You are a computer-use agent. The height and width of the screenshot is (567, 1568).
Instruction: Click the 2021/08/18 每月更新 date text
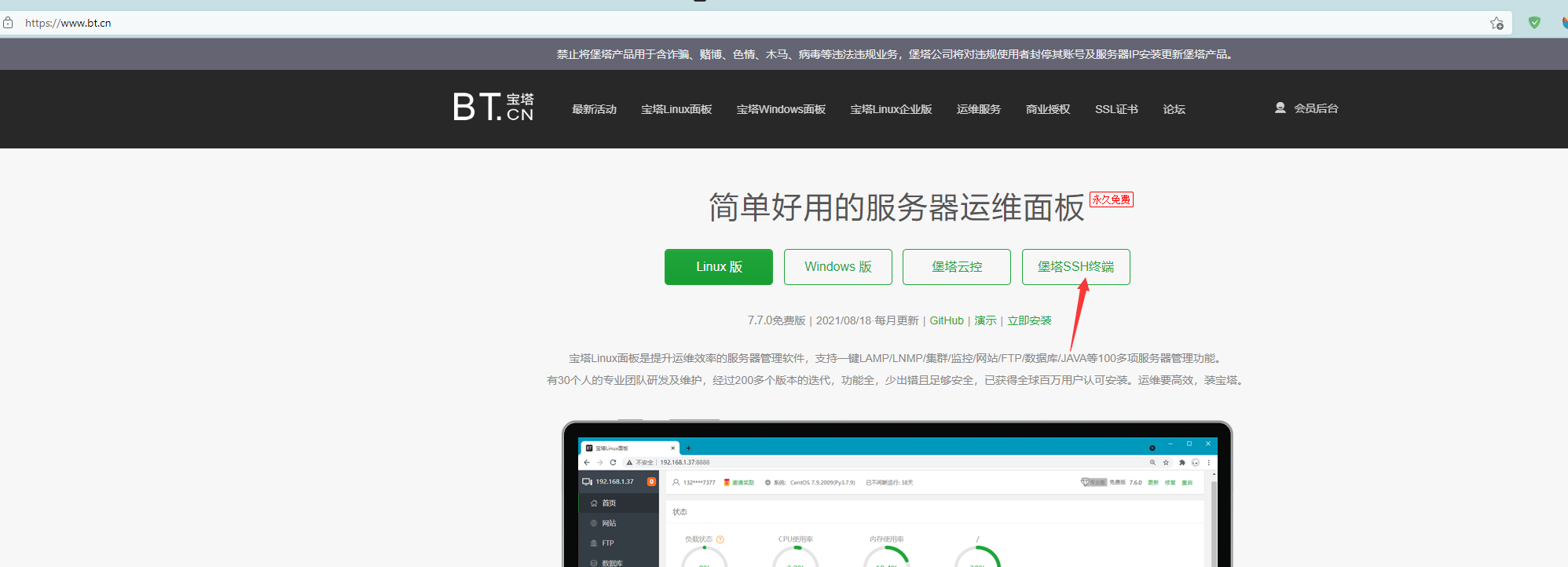coord(867,320)
